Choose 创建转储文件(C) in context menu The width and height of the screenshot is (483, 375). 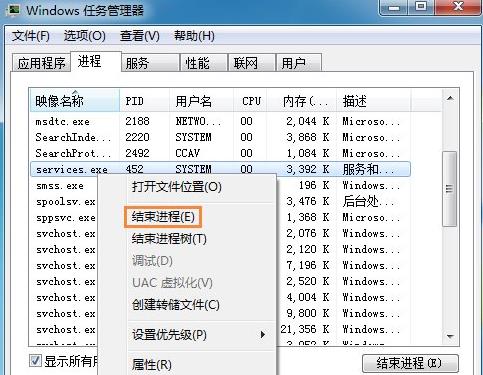(x=176, y=305)
